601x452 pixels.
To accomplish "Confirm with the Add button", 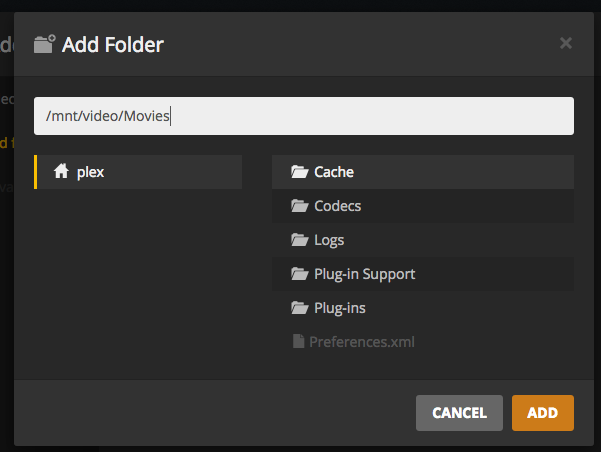I will click(x=542, y=413).
